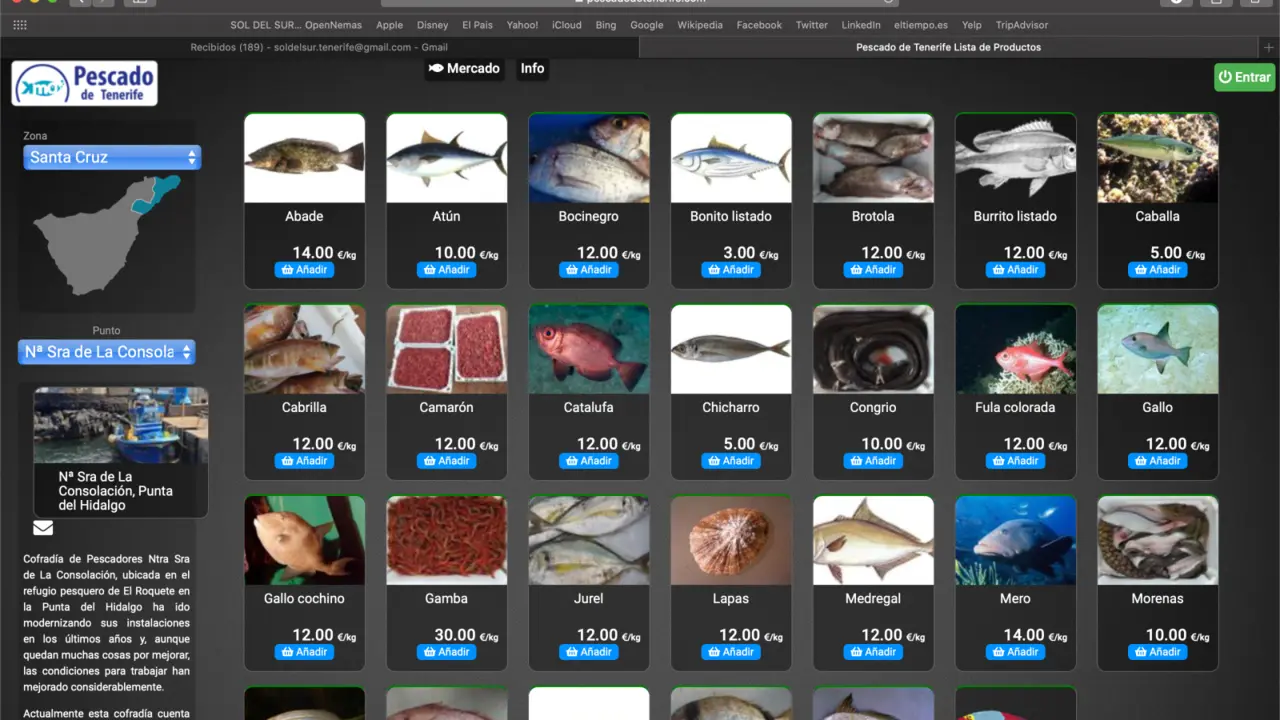Add Atún to the basket
1280x720 pixels.
(446, 270)
